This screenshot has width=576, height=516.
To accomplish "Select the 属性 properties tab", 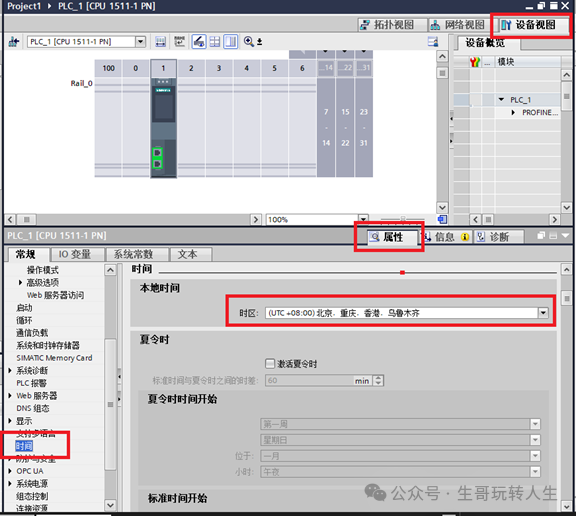I will [x=392, y=237].
